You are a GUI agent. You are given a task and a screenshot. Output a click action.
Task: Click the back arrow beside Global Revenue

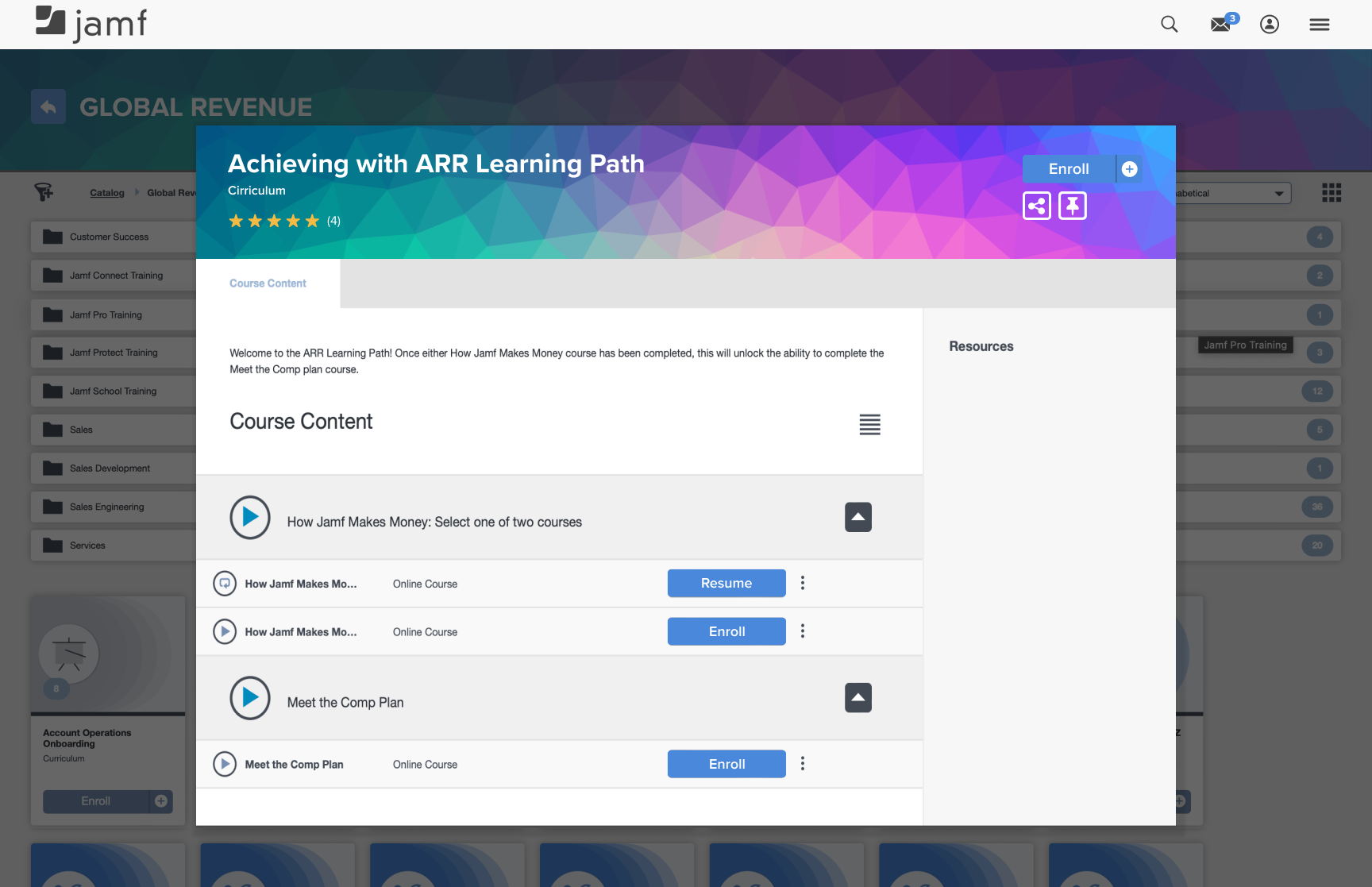click(x=48, y=106)
